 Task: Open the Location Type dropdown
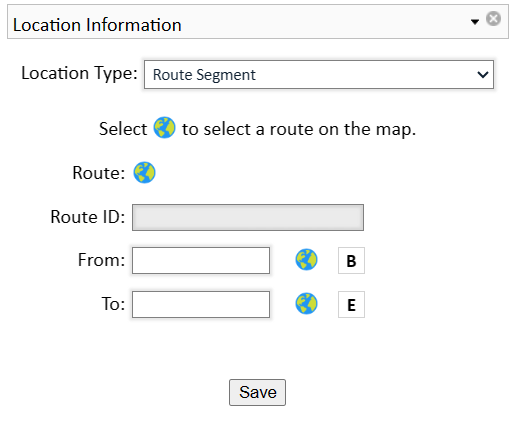319,74
